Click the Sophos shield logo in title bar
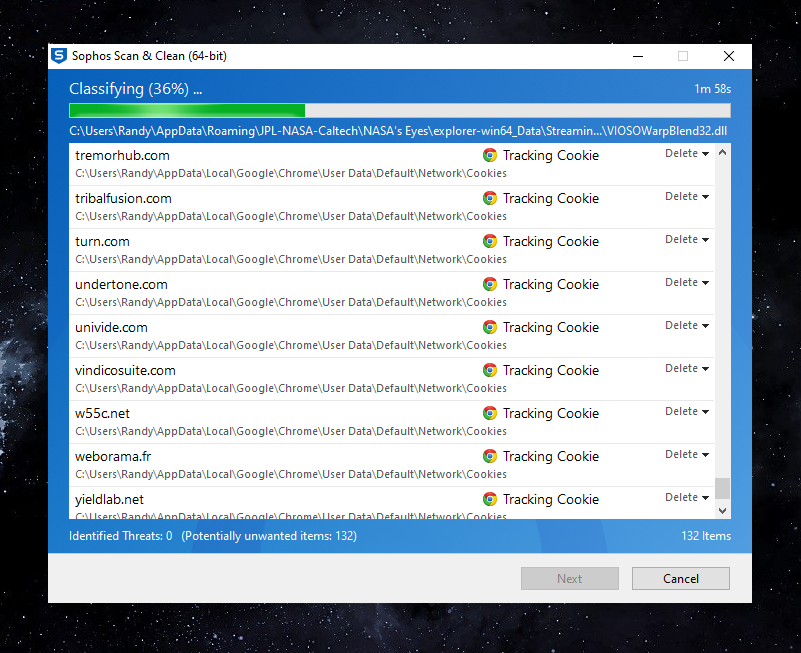801x653 pixels. click(59, 56)
